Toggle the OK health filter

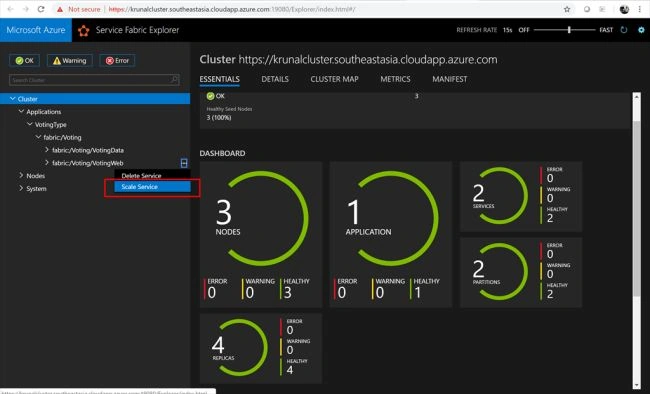[x=24, y=61]
